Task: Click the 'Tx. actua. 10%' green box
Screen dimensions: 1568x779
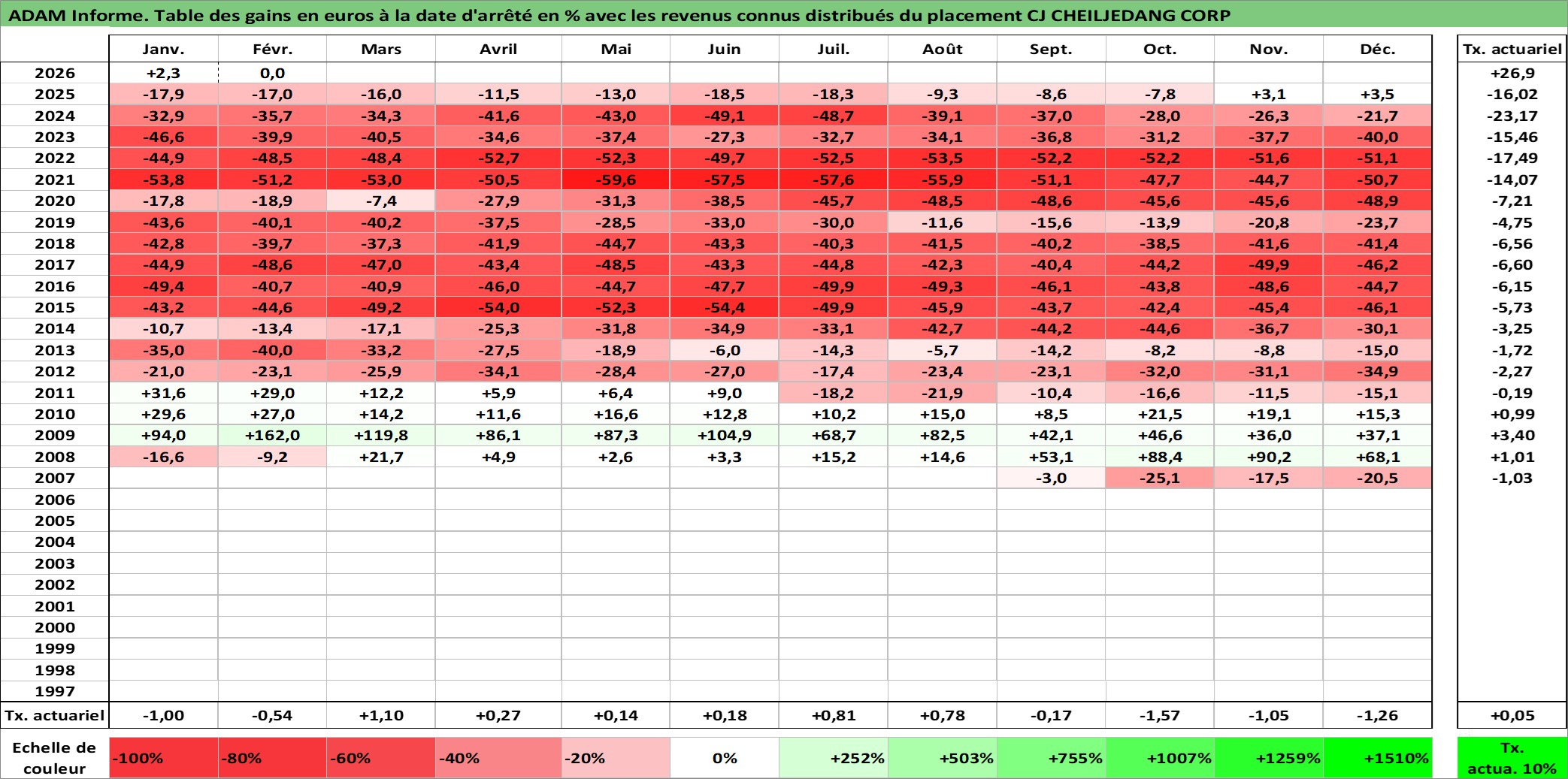Action: [1512, 758]
